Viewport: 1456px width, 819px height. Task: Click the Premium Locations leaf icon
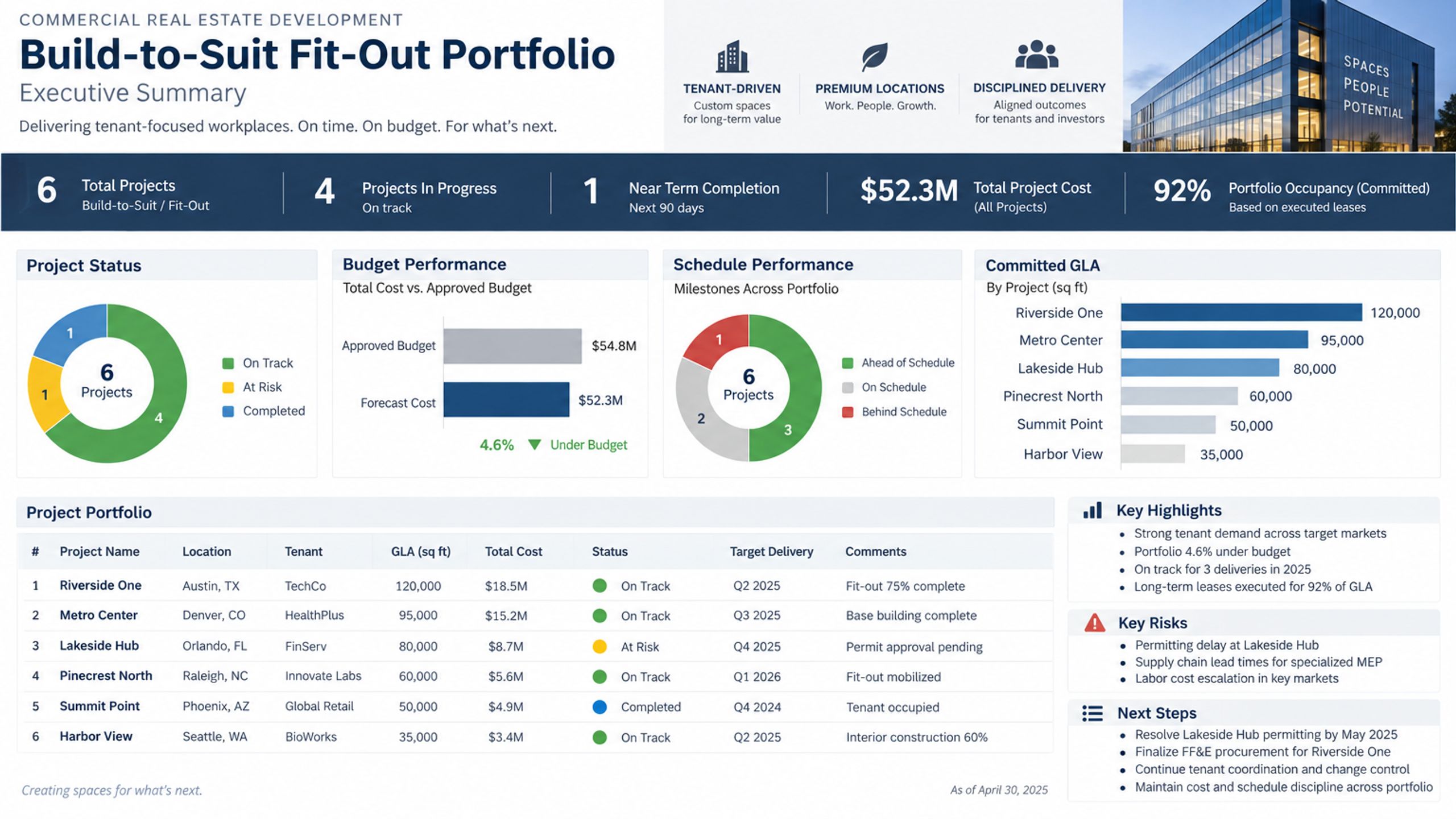(874, 57)
